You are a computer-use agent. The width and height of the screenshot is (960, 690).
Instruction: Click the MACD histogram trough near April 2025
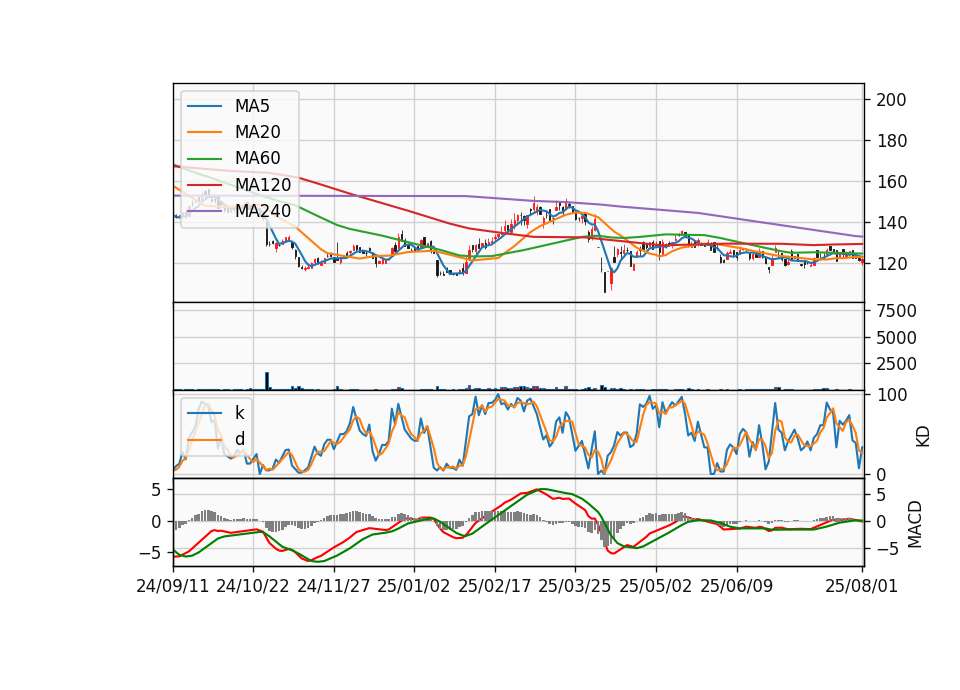point(606,534)
